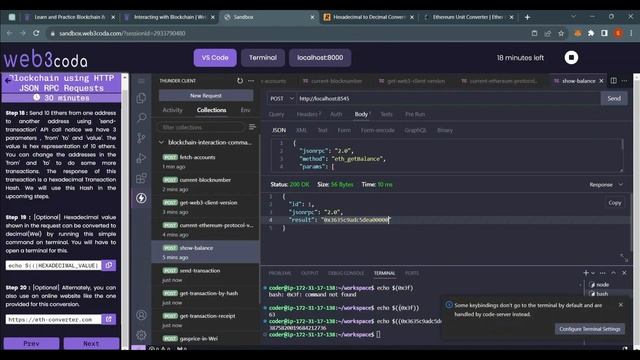Select the XML body type
The height and width of the screenshot is (360, 640).
click(x=301, y=130)
